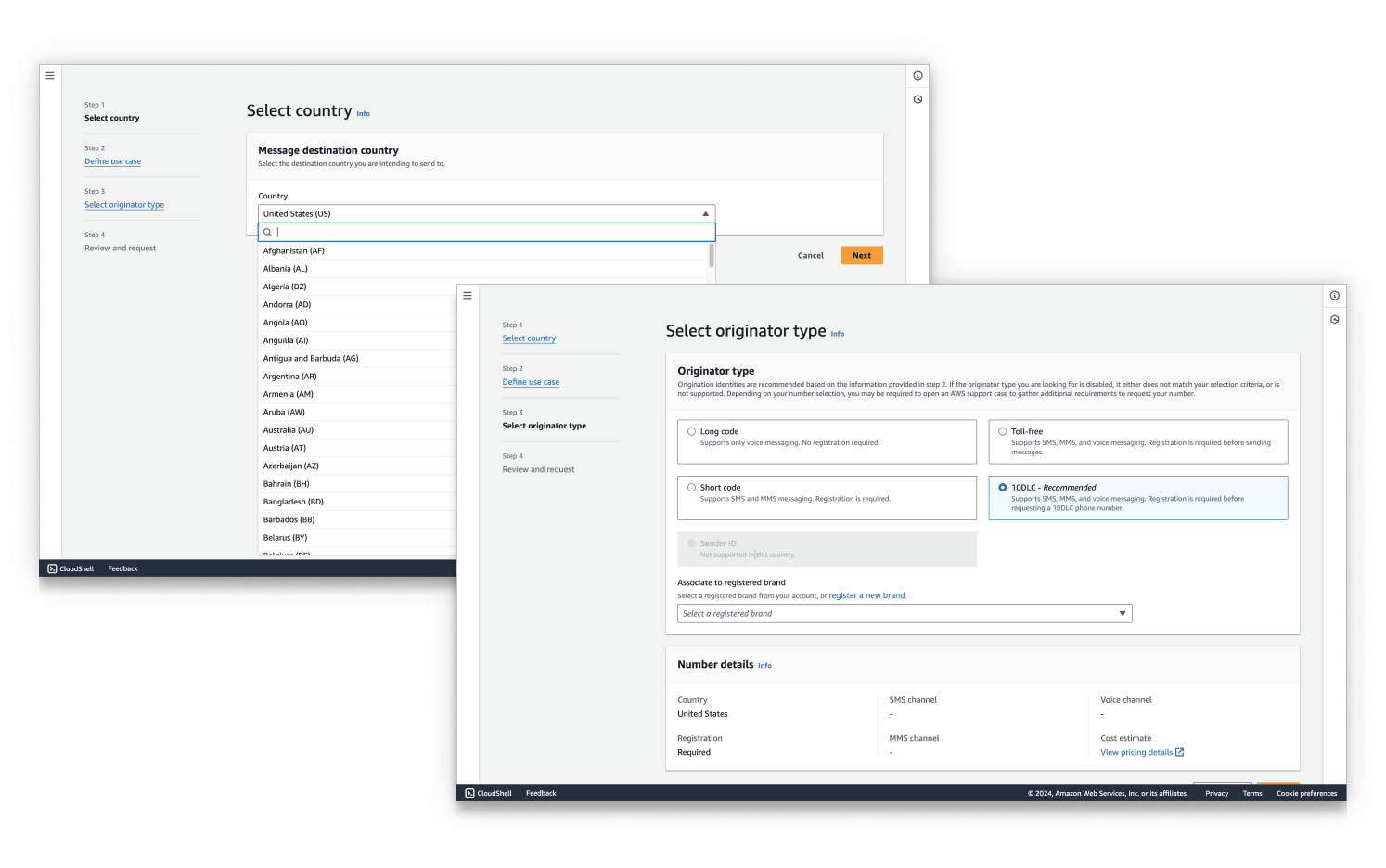
Task: Select the Toll-free radio option
Action: tap(1002, 431)
